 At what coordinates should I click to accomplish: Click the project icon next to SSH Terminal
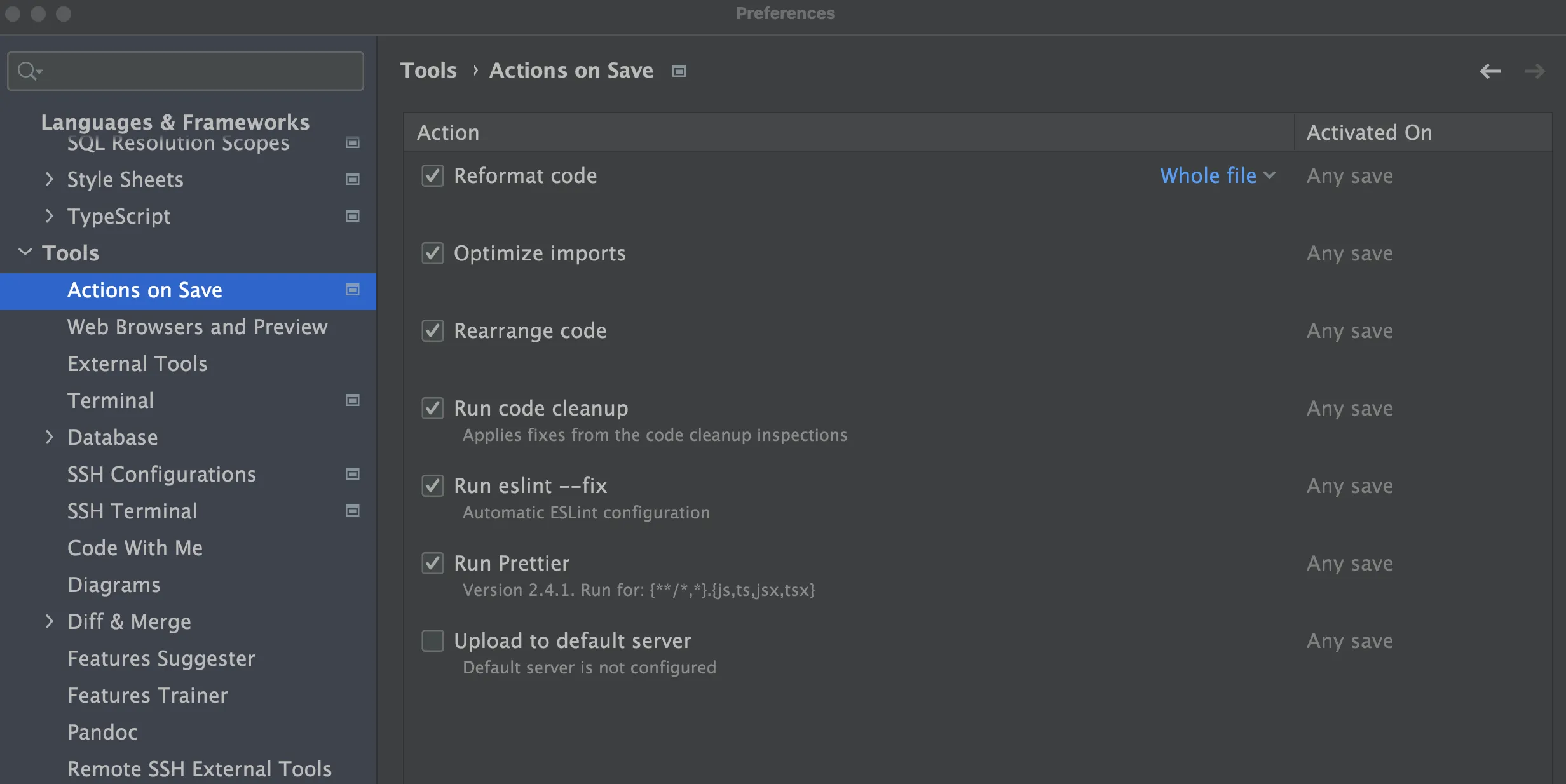pos(352,511)
